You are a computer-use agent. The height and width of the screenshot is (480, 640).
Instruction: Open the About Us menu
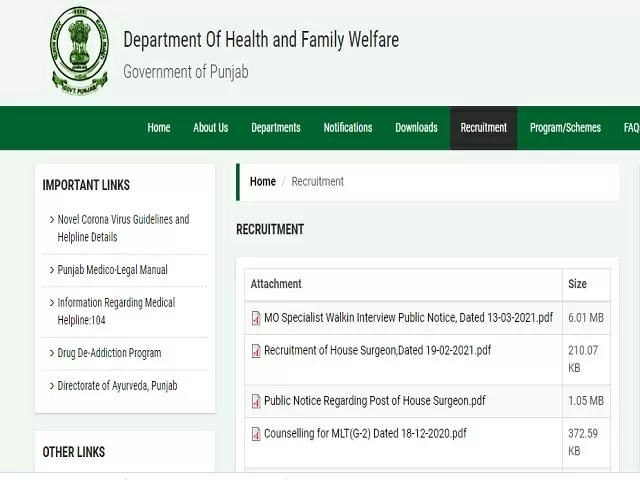point(211,128)
